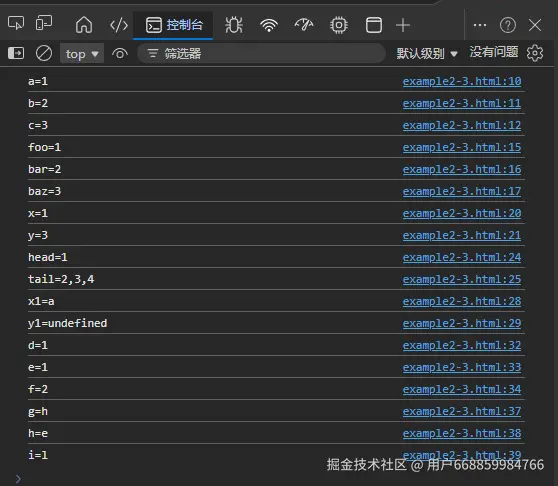Open the three-dot customize menu
The height and width of the screenshot is (486, 558).
[x=480, y=25]
